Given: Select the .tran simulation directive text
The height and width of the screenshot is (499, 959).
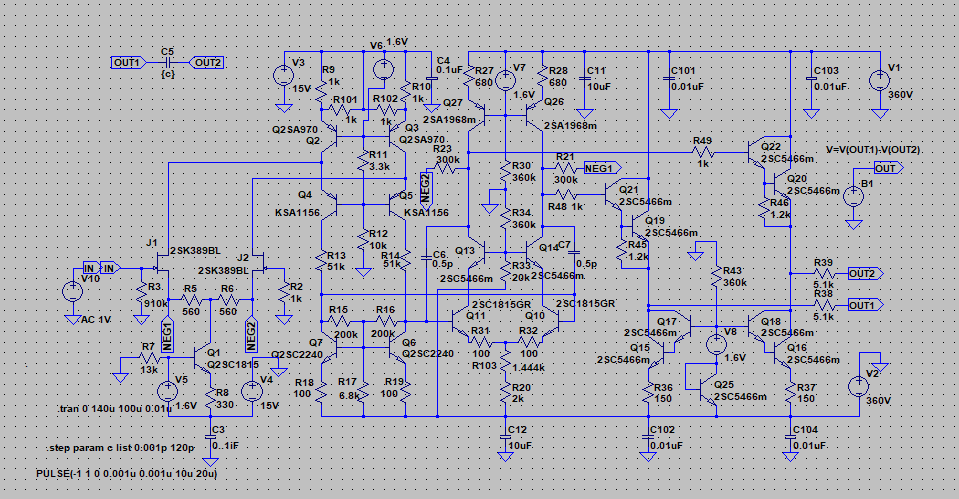Looking at the screenshot, I should point(100,410).
